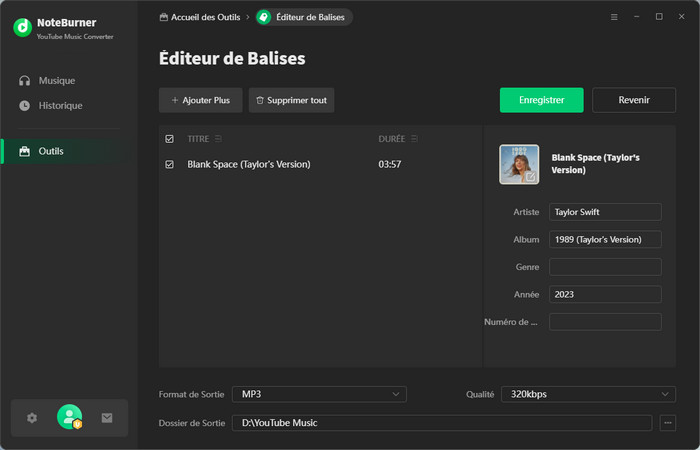Viewport: 700px width, 450px height.
Task: Open the Format de Sortie MP3 dropdown
Action: (319, 394)
